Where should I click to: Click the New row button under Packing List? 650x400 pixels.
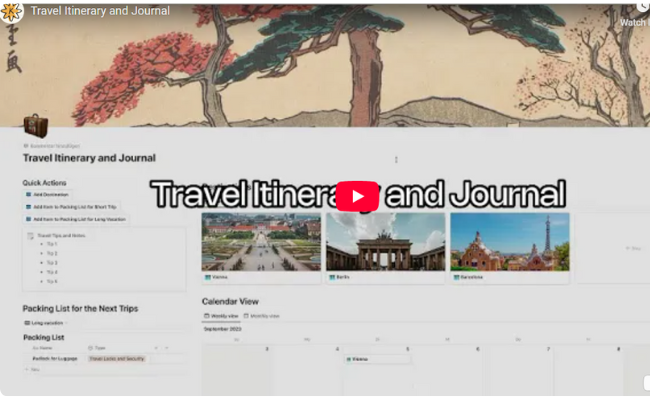[33, 369]
